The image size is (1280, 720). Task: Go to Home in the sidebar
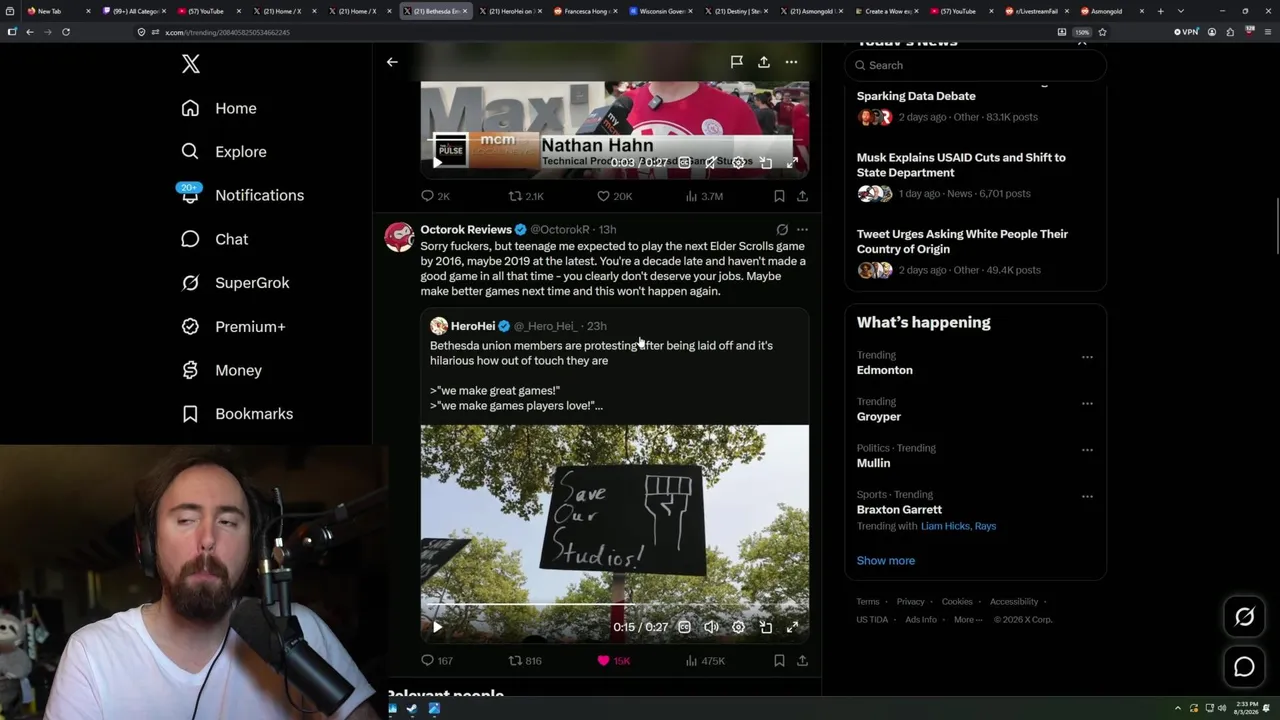click(219, 108)
